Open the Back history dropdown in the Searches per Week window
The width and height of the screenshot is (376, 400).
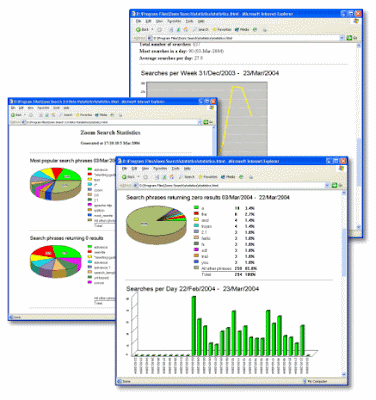pyautogui.click(x=152, y=29)
